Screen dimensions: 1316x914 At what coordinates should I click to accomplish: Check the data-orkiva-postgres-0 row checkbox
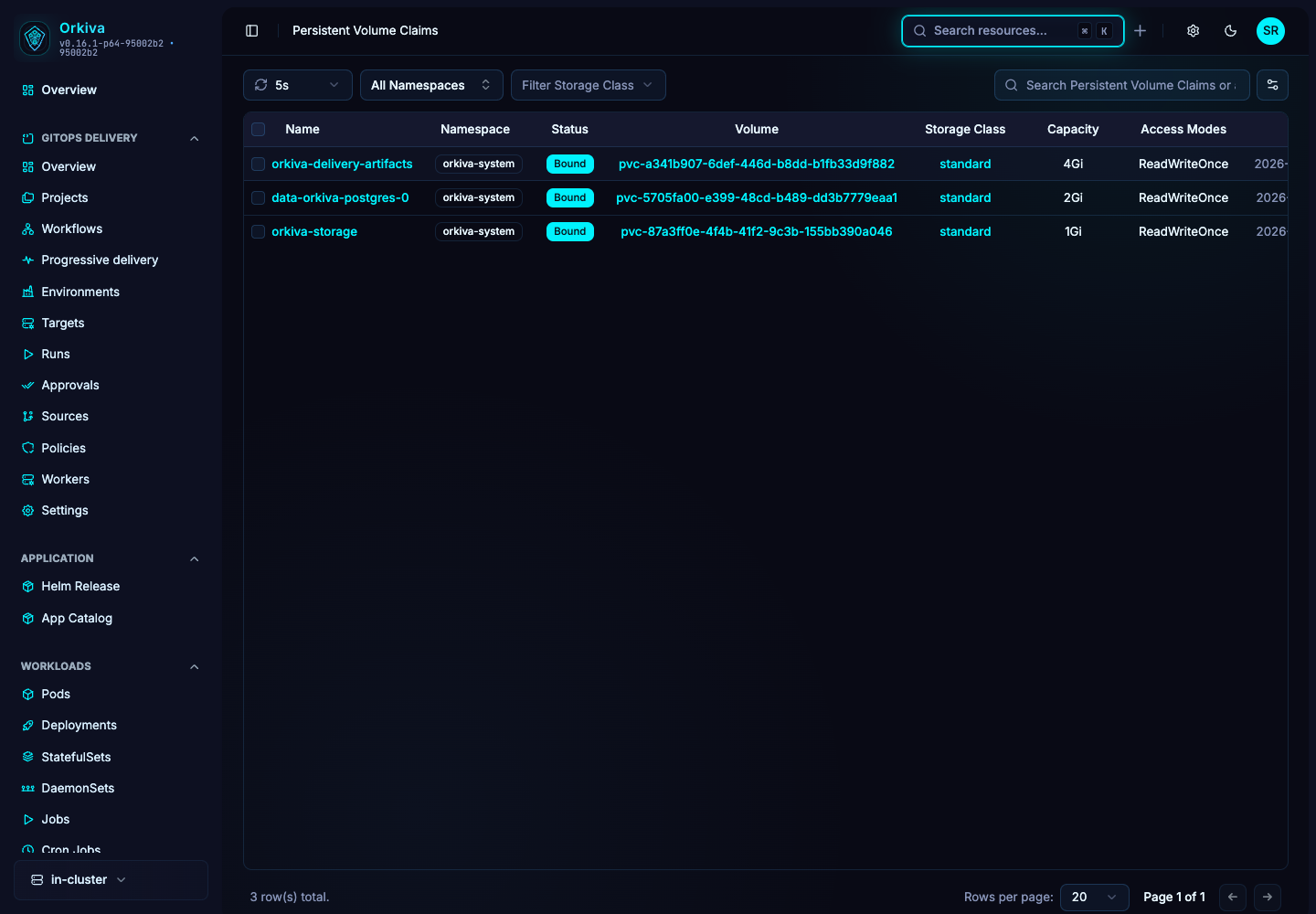[x=259, y=197]
